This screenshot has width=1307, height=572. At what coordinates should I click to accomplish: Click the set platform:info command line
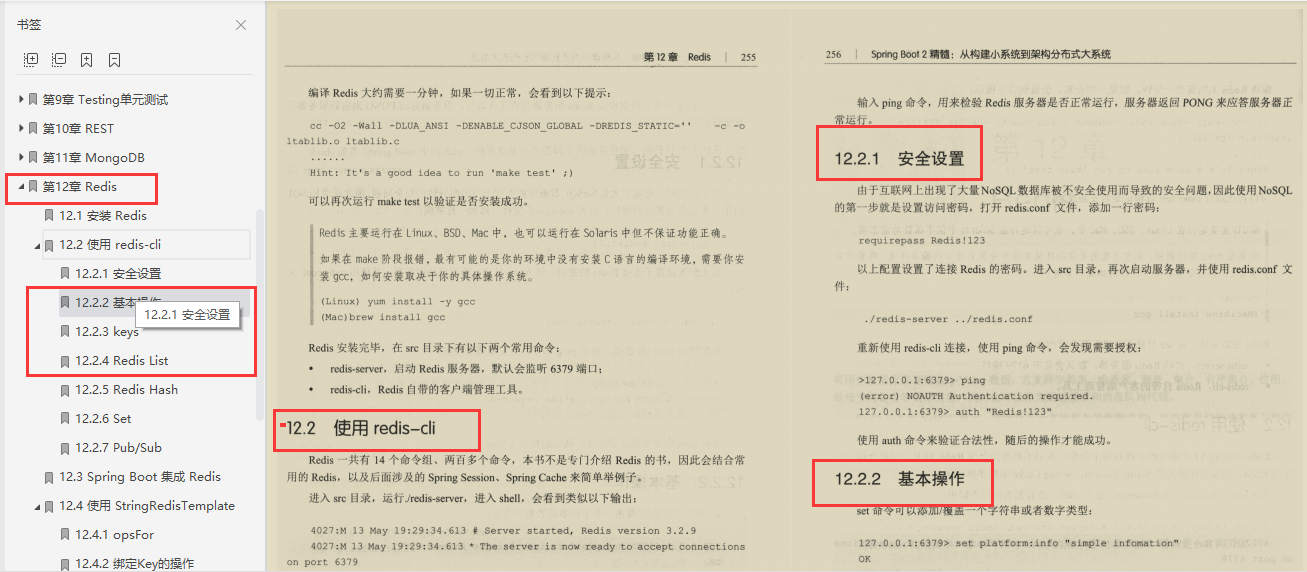click(1019, 543)
